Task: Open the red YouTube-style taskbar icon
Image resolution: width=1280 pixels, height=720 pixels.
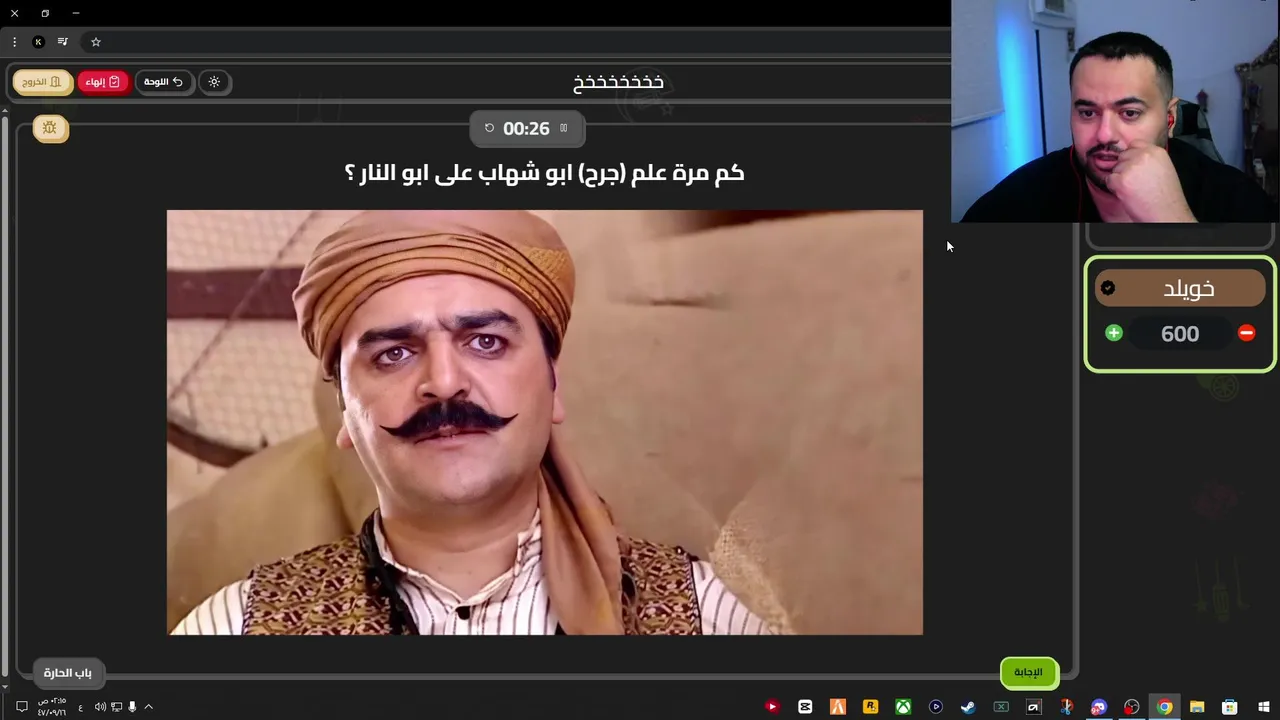Action: click(772, 707)
